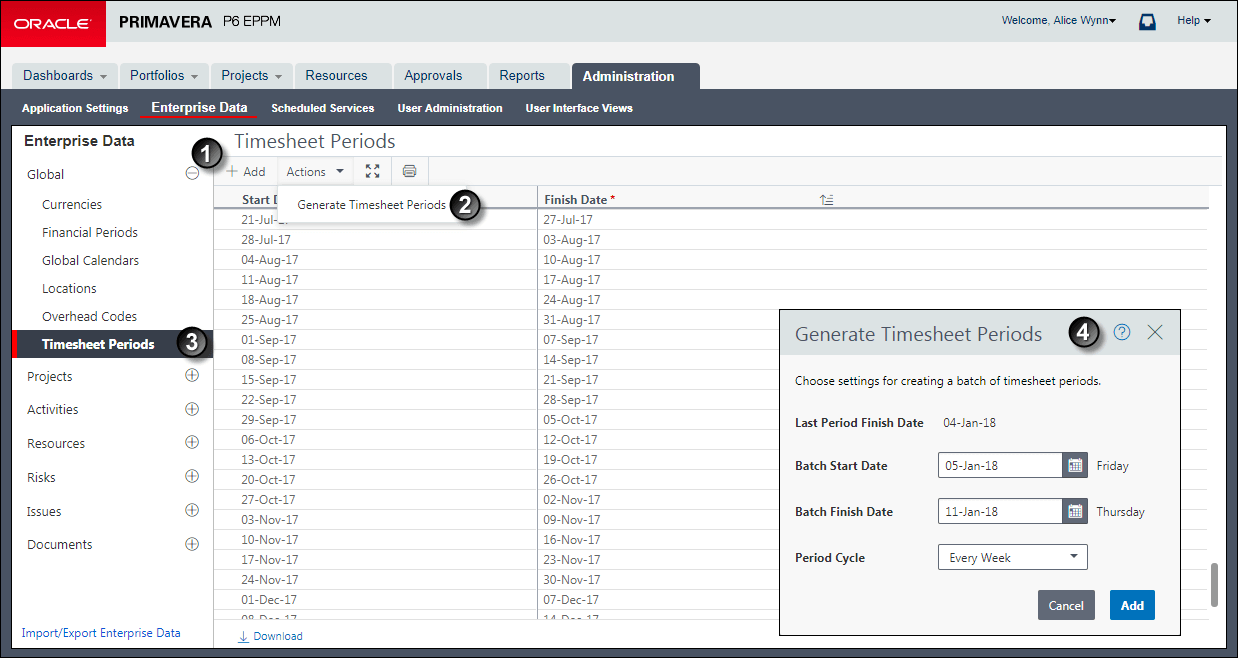Expand the table to full screen
This screenshot has height=658, width=1238.
coord(372,171)
